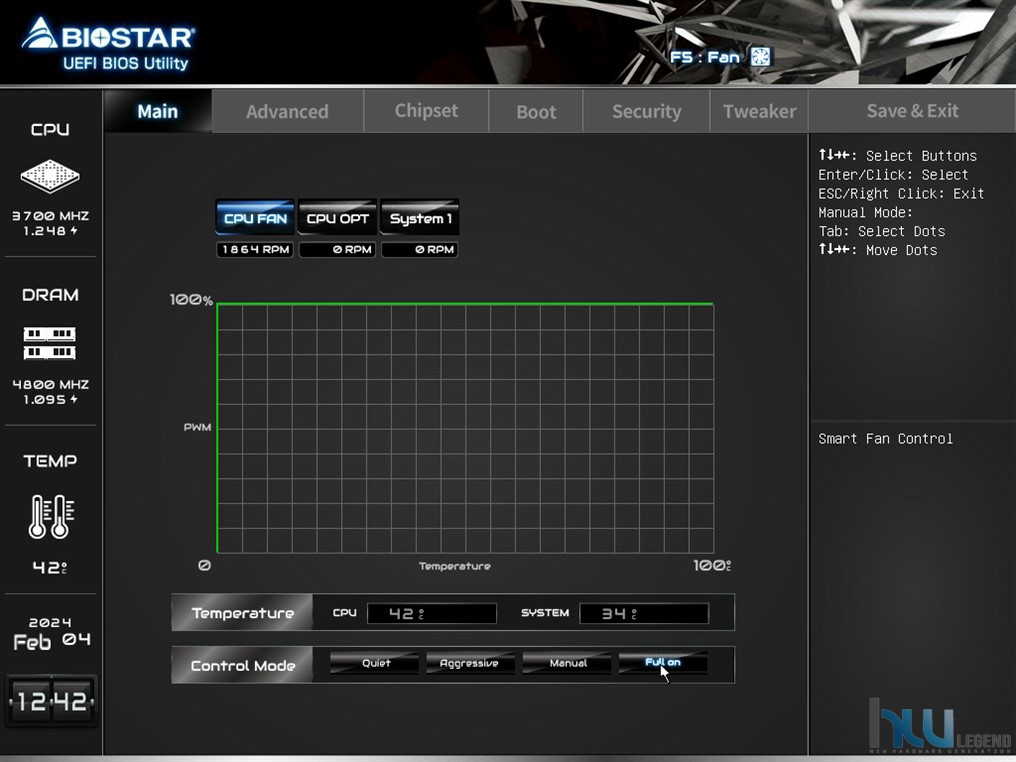Click the Biostar logo
This screenshot has width=1016, height=762.
[x=108, y=35]
